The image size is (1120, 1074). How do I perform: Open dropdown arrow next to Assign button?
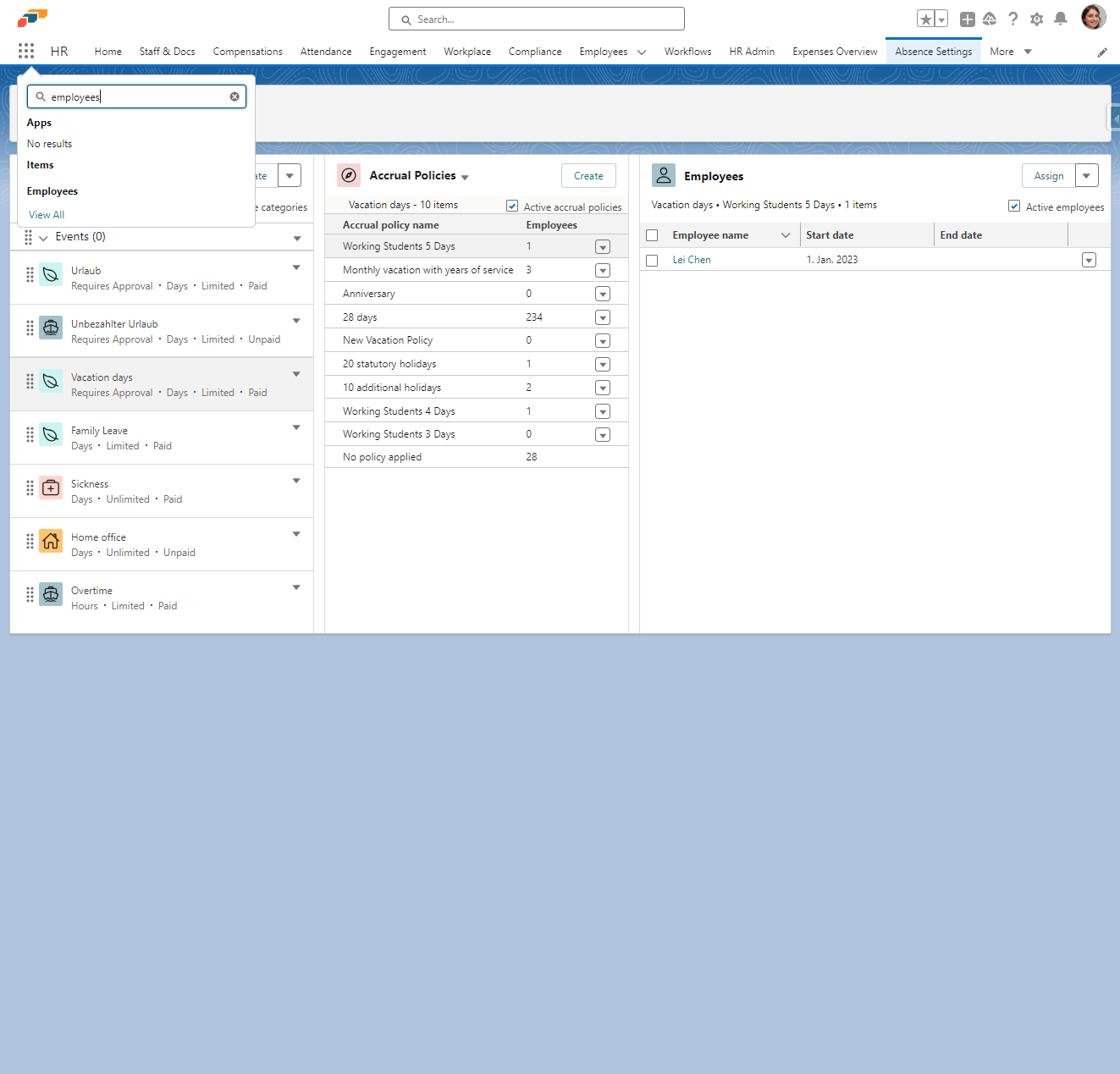pyautogui.click(x=1086, y=176)
